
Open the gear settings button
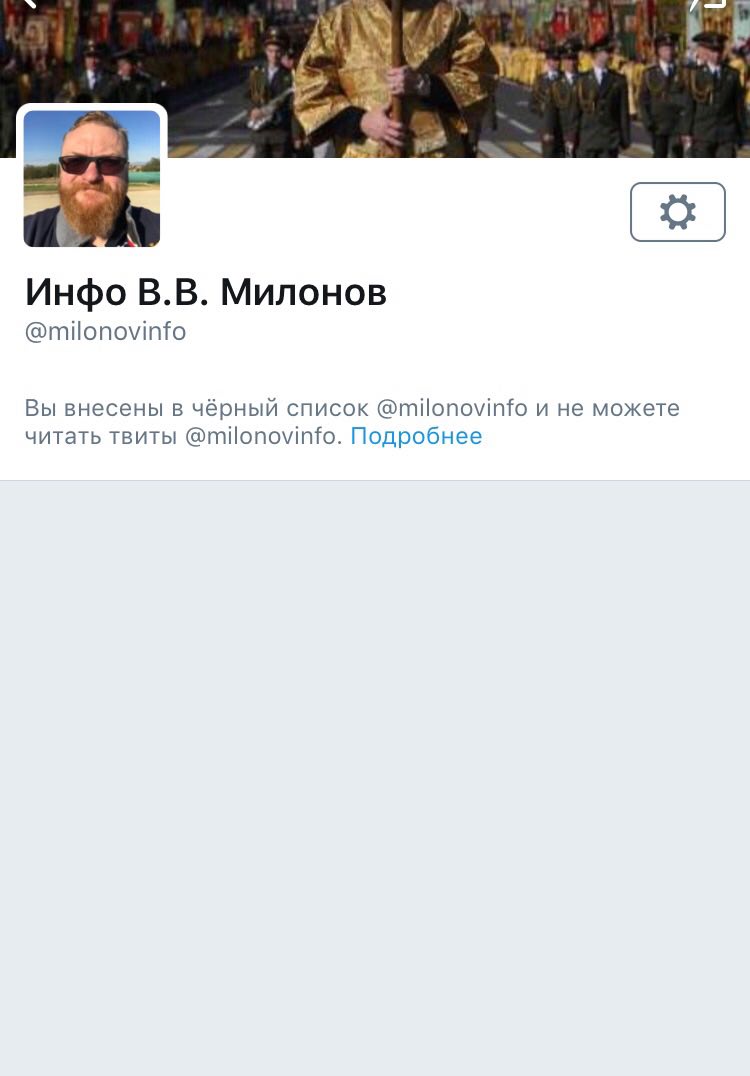[677, 212]
